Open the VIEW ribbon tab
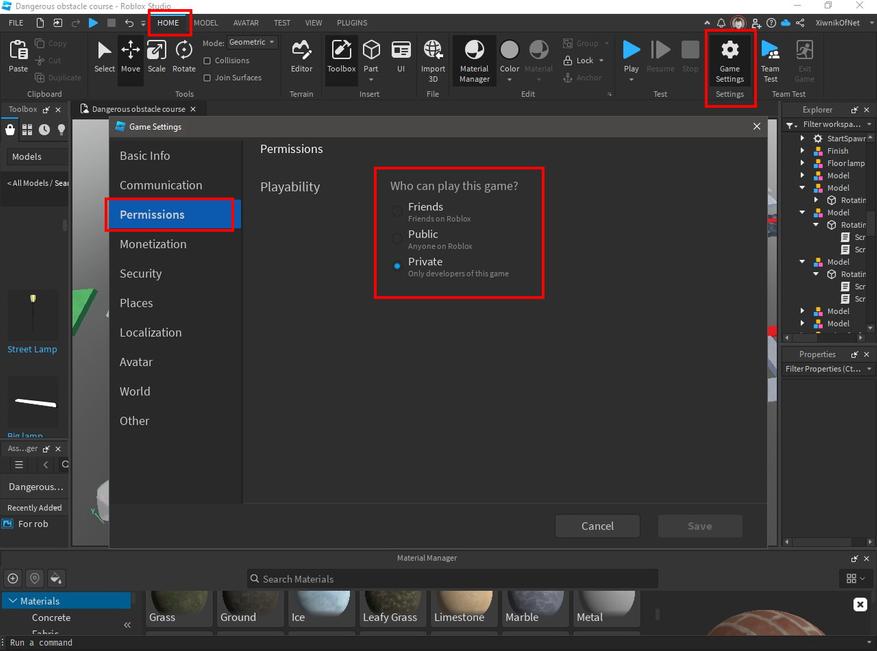Image resolution: width=877 pixels, height=651 pixels. click(313, 23)
